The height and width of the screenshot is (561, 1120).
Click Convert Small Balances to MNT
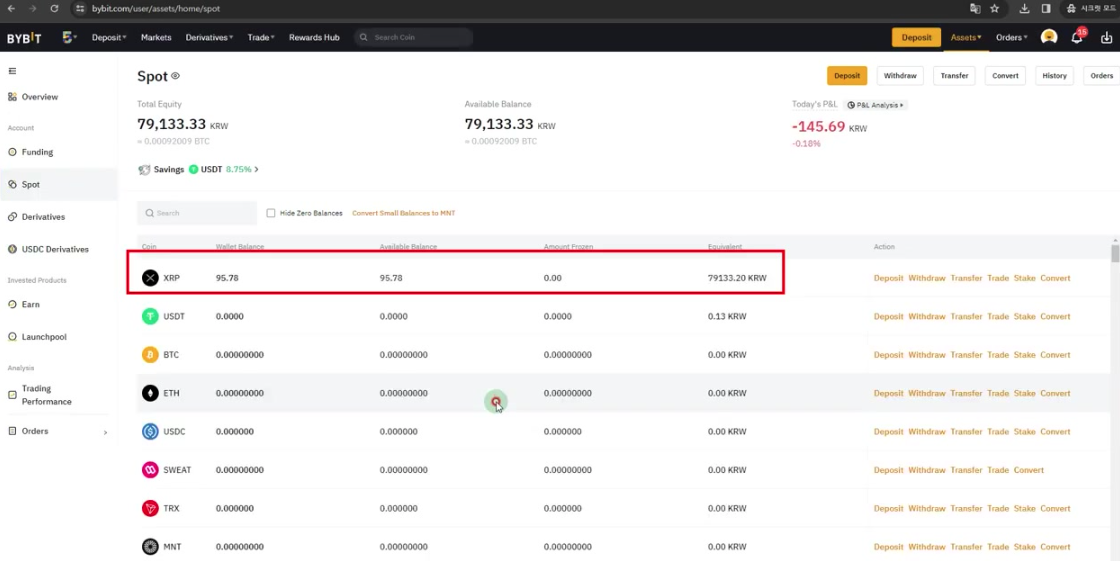404,213
